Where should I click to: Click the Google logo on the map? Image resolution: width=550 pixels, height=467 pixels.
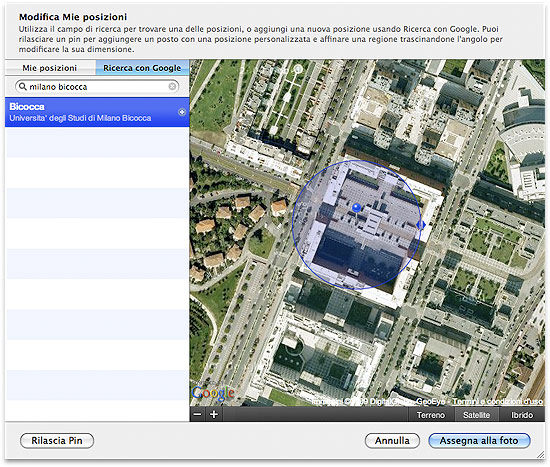coord(213,393)
